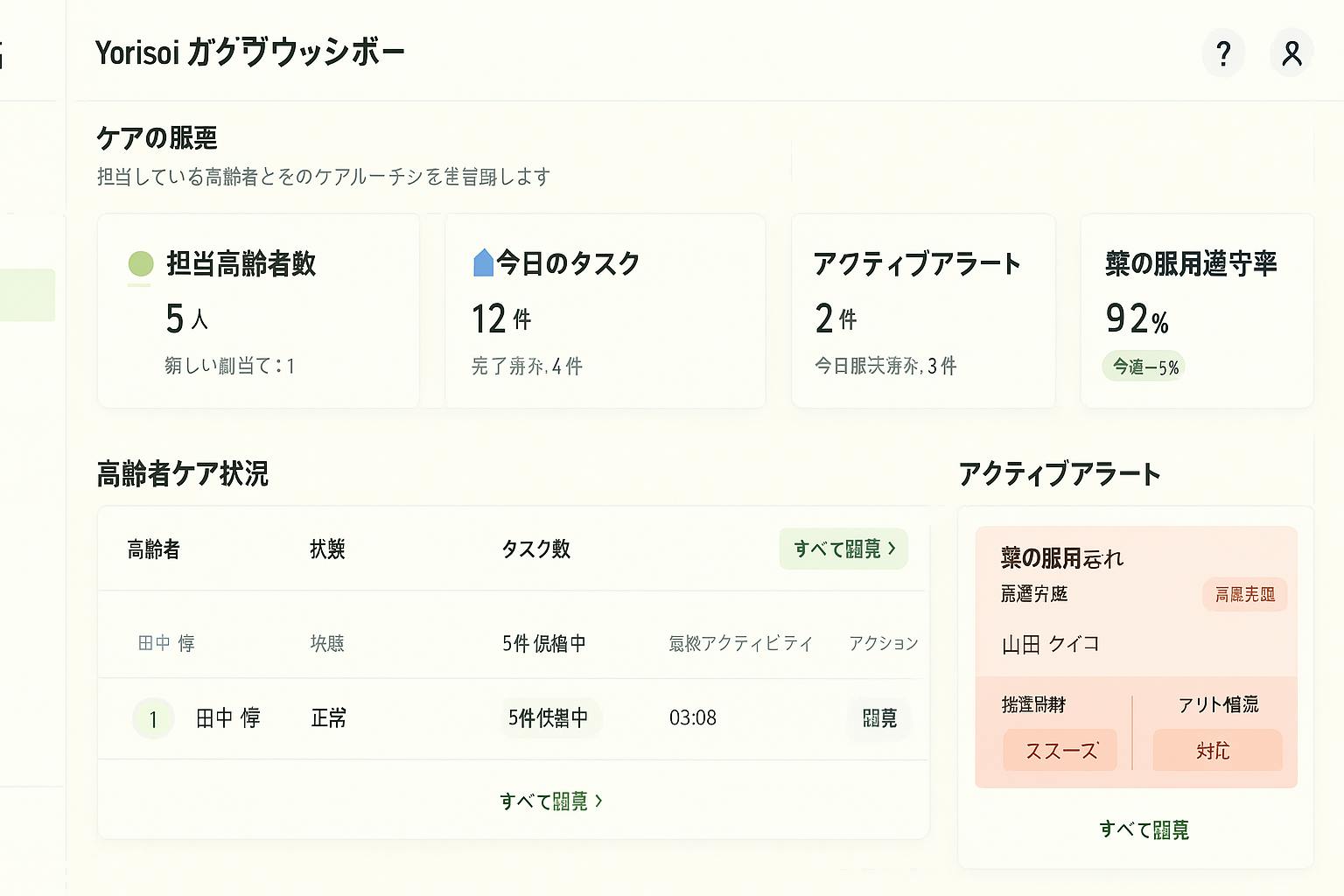Image resolution: width=1344 pixels, height=896 pixels.
Task: Follow the すべて閲覧 link below the care table
Action: click(543, 801)
